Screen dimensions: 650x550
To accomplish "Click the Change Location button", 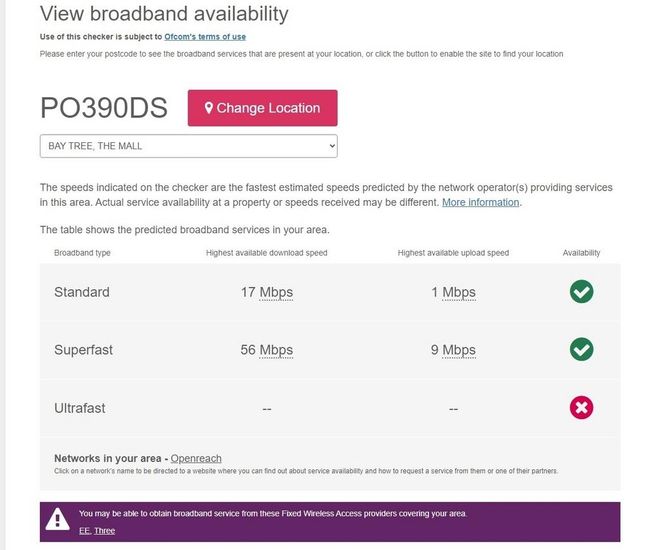I will (262, 108).
